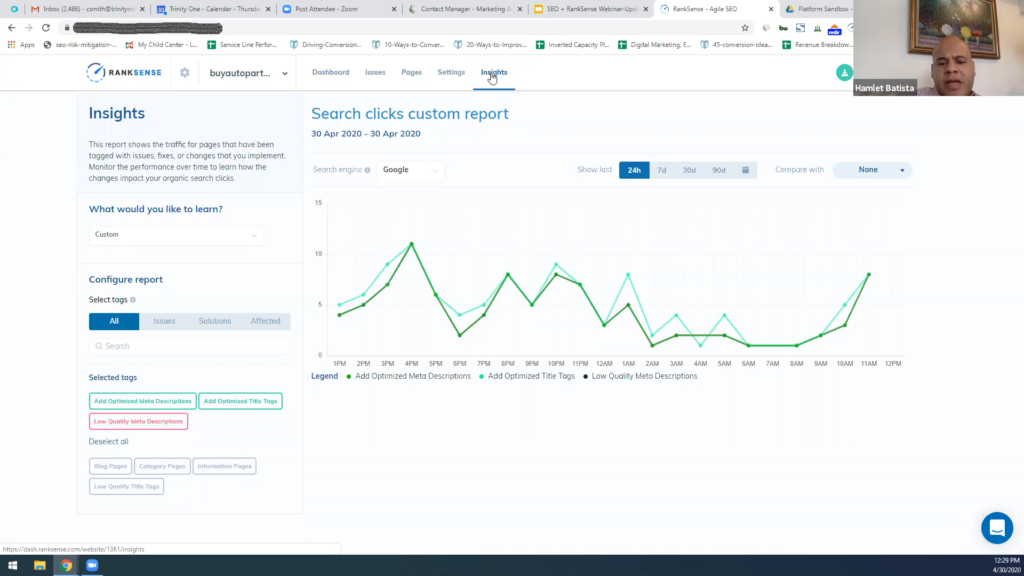Click the Deselect all link
The image size is (1024, 576).
tap(108, 441)
